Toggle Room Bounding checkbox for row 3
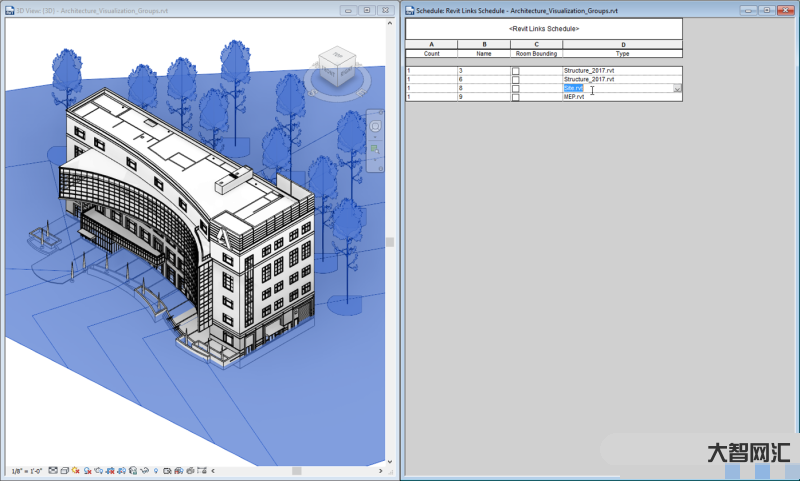Image resolution: width=800 pixels, height=481 pixels. point(516,71)
